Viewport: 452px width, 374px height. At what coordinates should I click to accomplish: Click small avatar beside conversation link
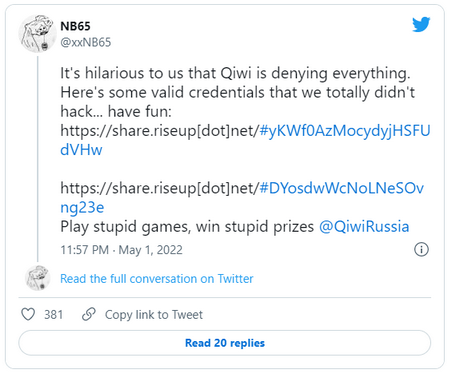pos(38,278)
